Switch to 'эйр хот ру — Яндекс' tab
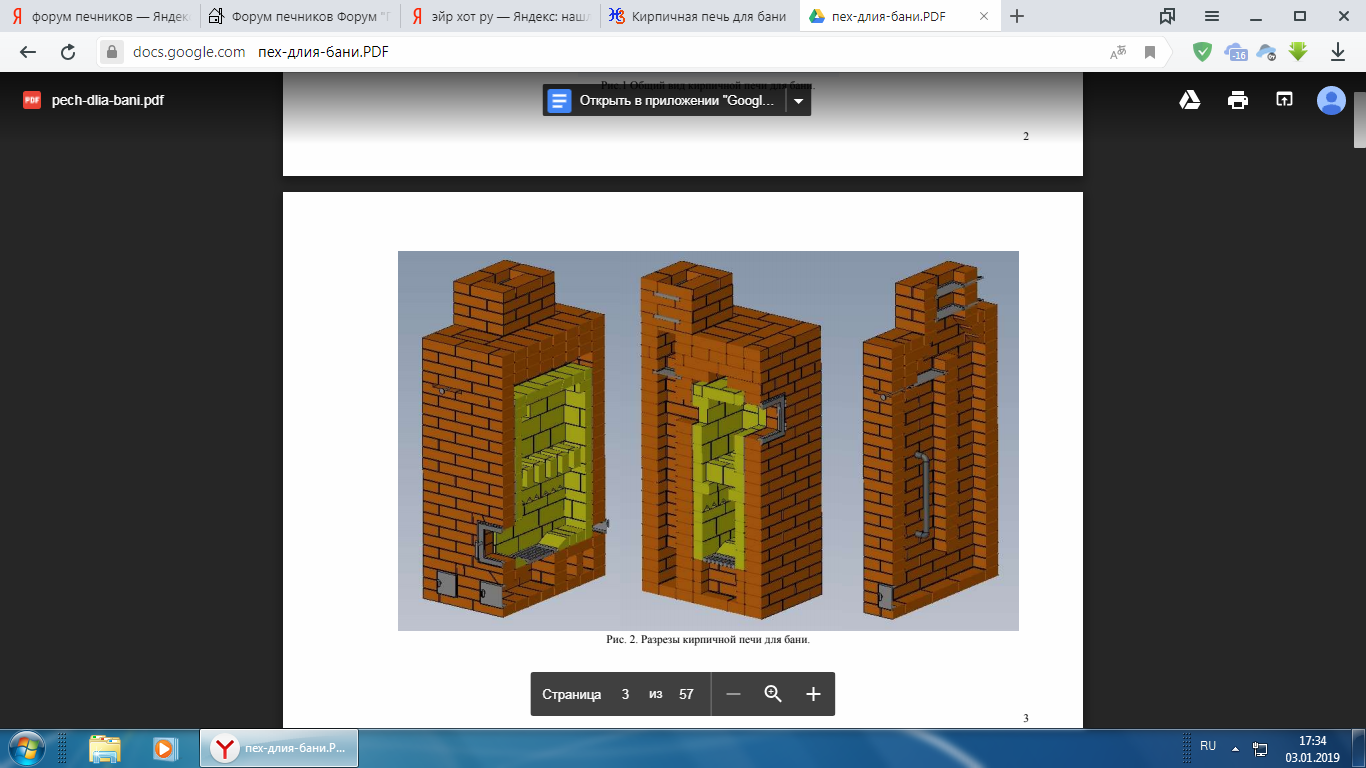Screen dimensions: 1366x768 500,16
